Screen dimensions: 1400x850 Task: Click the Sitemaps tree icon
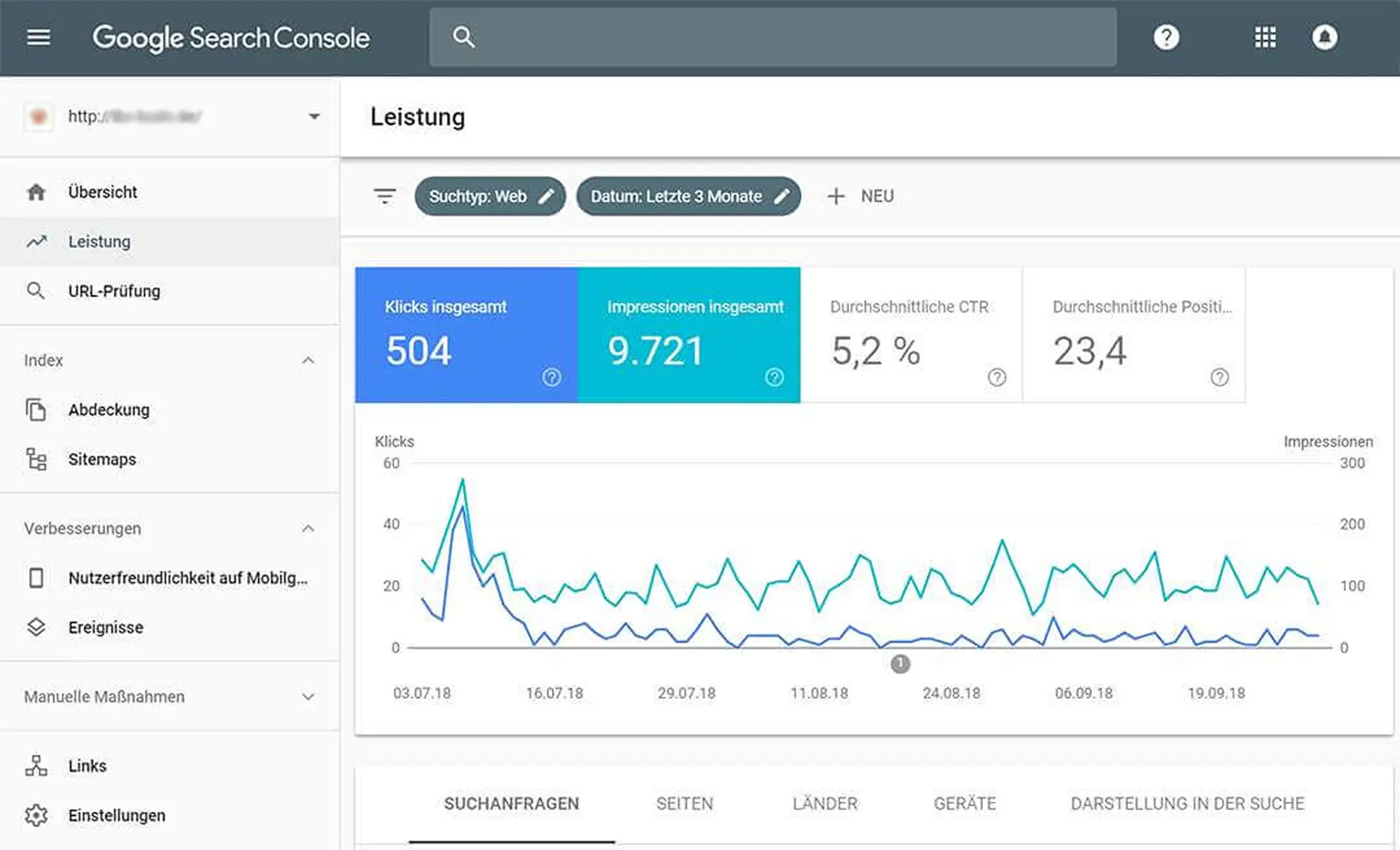[36, 459]
